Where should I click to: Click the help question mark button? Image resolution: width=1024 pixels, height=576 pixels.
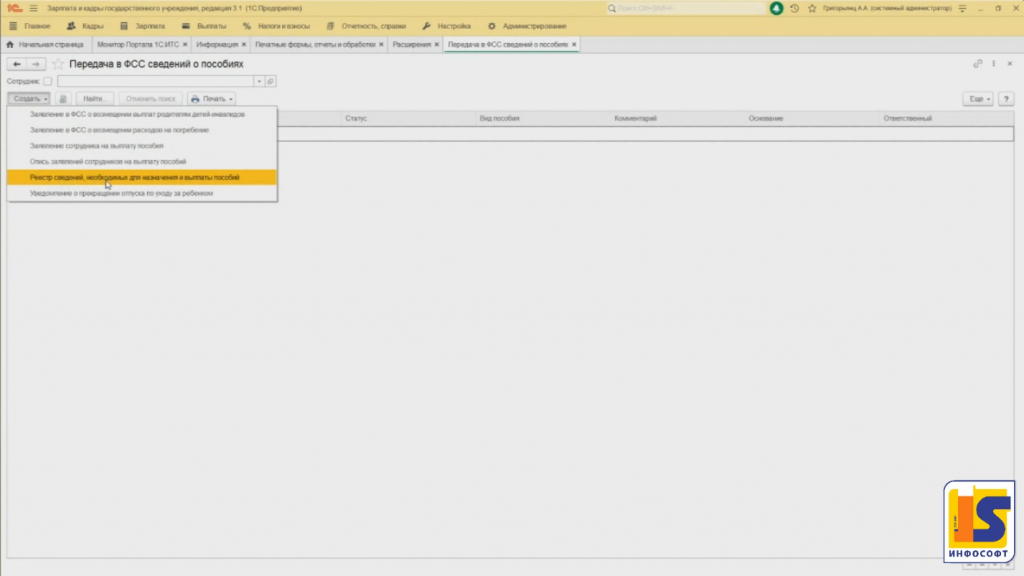pyautogui.click(x=1005, y=99)
